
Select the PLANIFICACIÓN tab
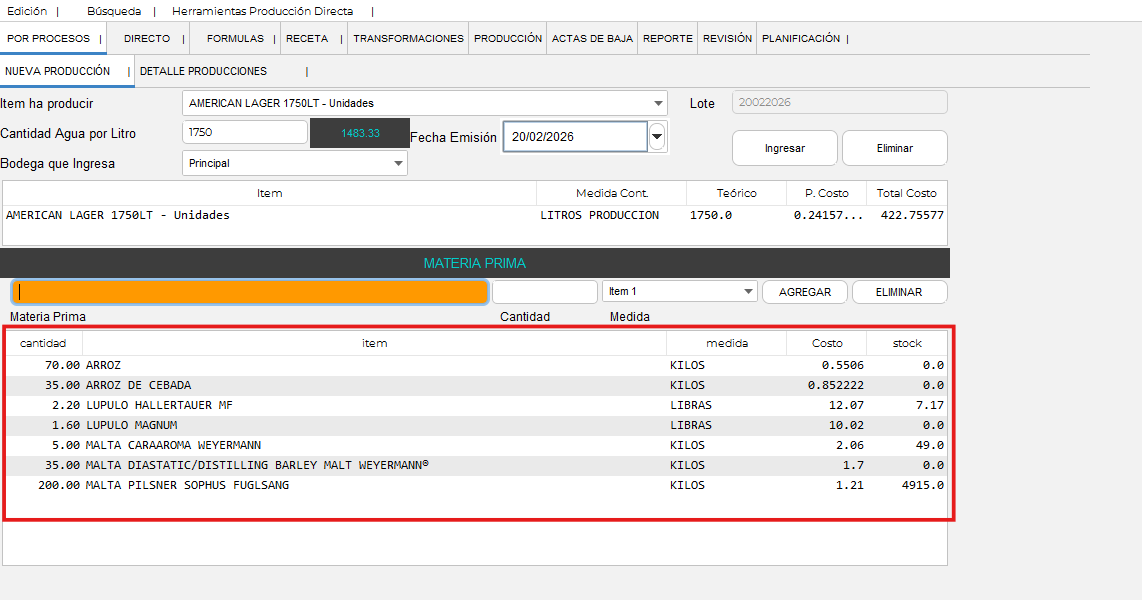(x=800, y=38)
